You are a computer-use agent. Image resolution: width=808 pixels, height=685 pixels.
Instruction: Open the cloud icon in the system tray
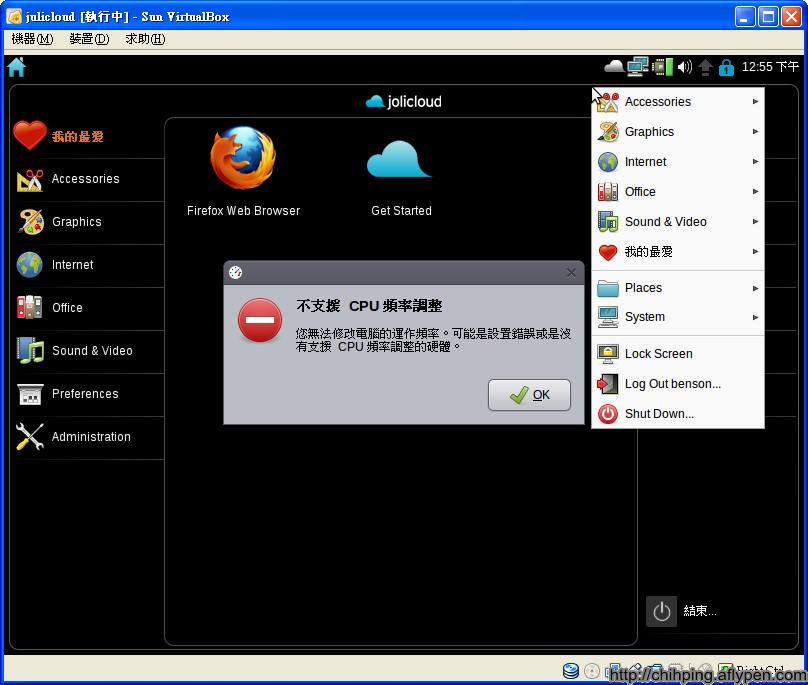pyautogui.click(x=614, y=66)
